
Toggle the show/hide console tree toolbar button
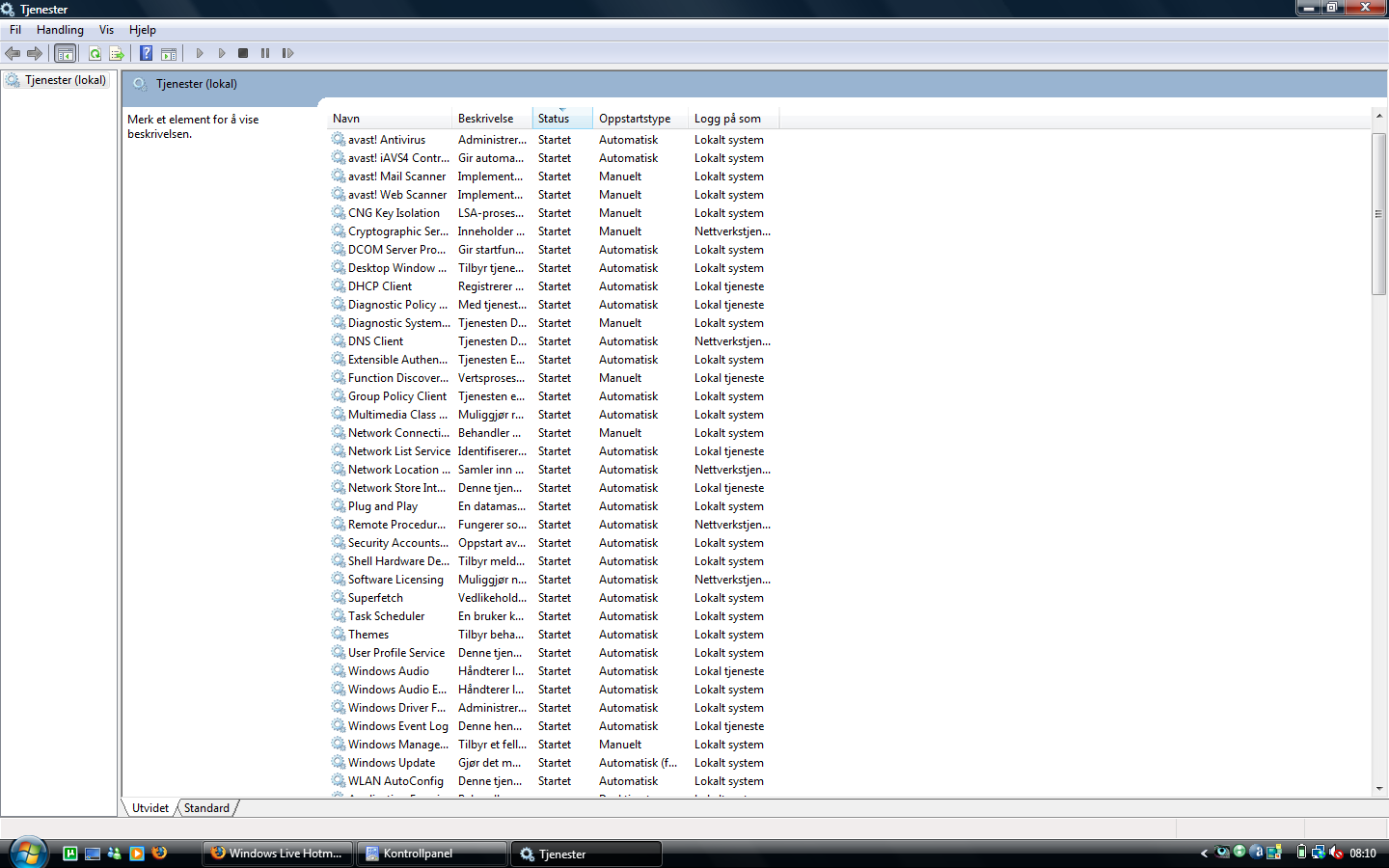tap(65, 53)
